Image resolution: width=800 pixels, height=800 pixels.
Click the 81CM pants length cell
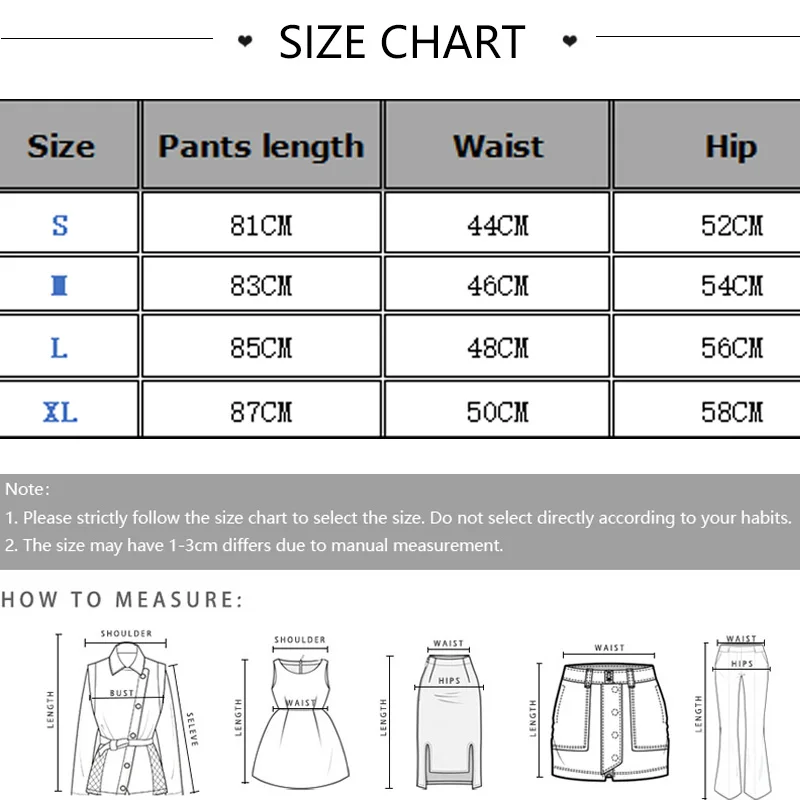coord(261,225)
